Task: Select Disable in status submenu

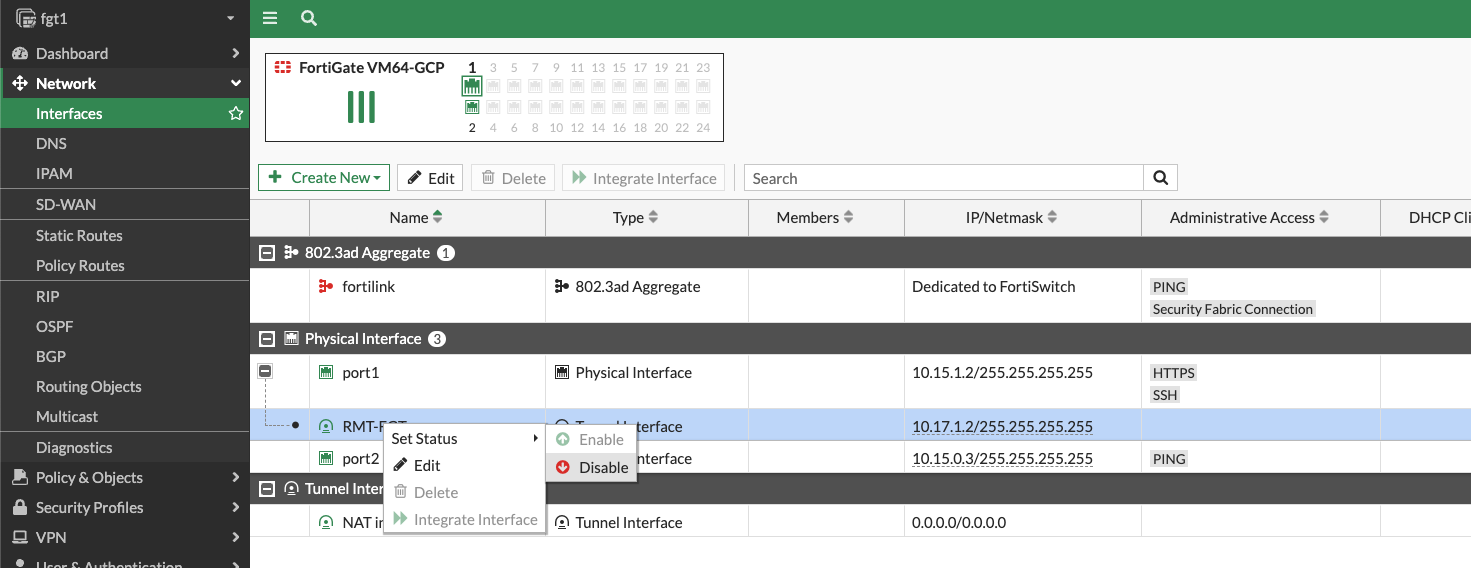Action: 591,467
